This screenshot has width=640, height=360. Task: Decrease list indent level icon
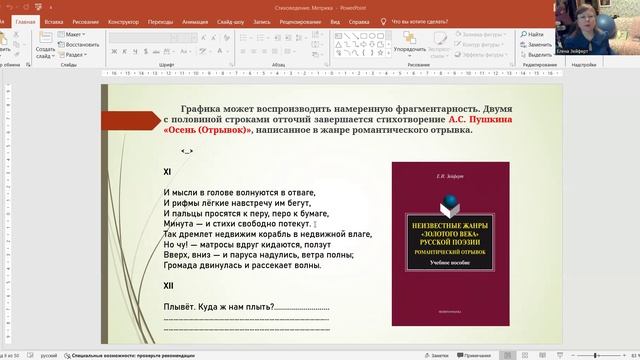pyautogui.click(x=278, y=38)
